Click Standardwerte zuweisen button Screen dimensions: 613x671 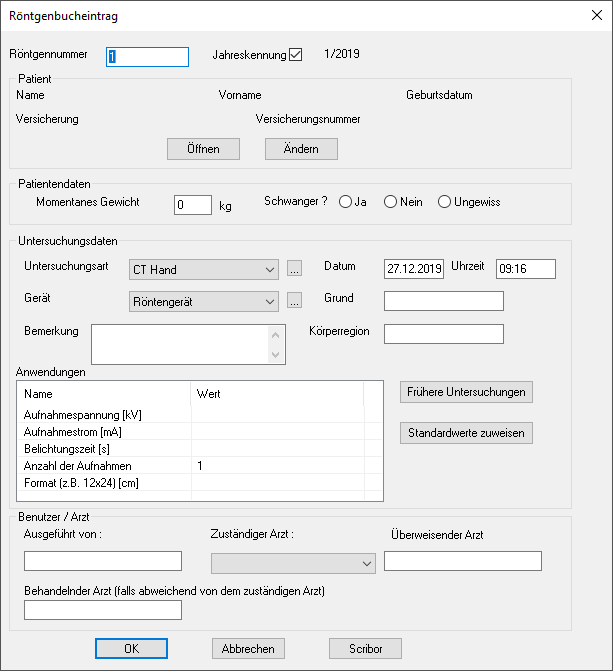(466, 433)
